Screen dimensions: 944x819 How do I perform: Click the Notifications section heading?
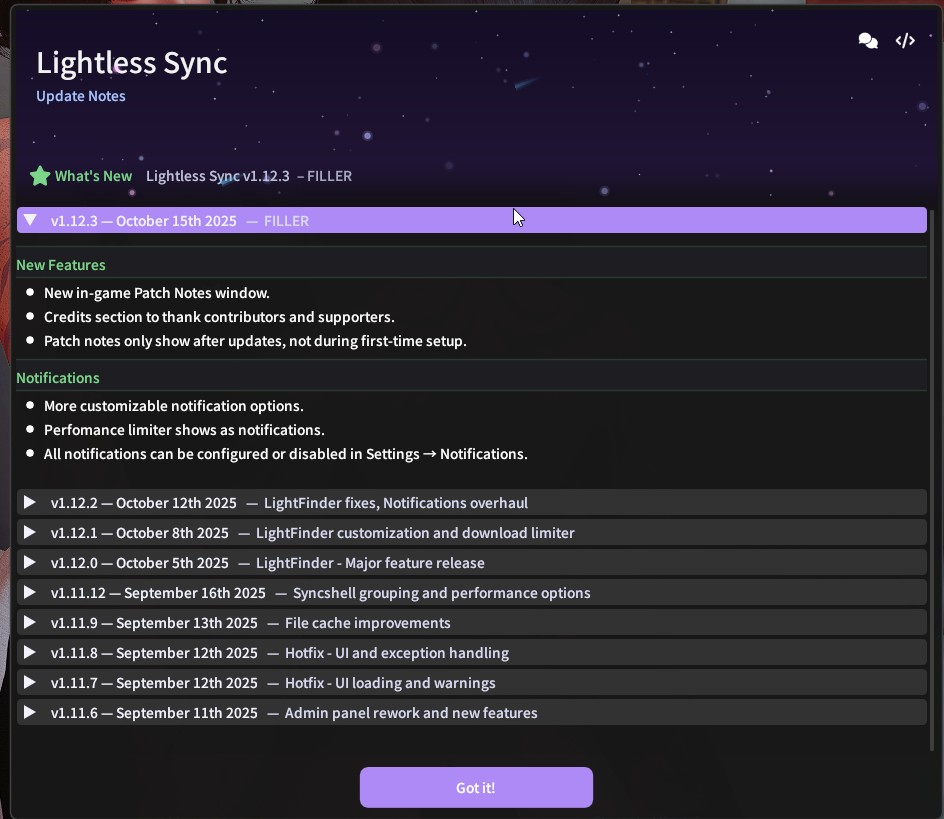pos(58,378)
